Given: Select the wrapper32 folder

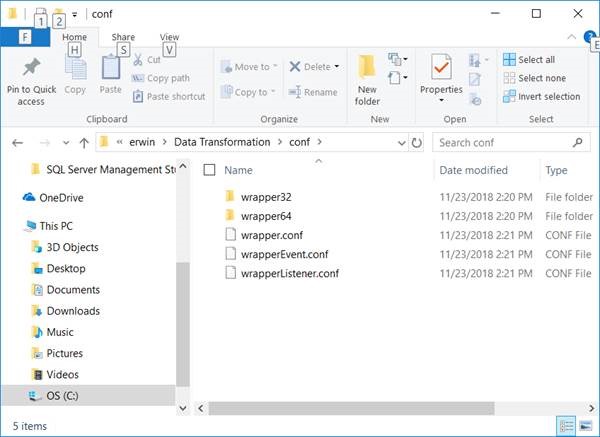Looking at the screenshot, I should click(266, 197).
